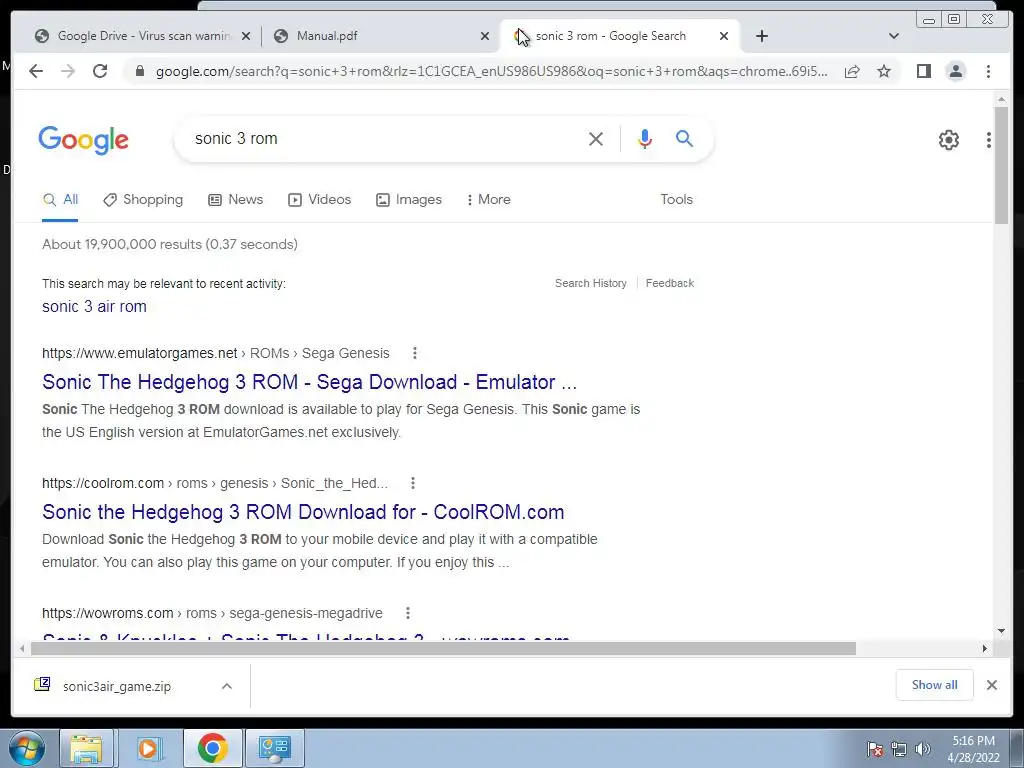The width and height of the screenshot is (1024, 768).
Task: Open search Tools options
Action: [x=676, y=200]
